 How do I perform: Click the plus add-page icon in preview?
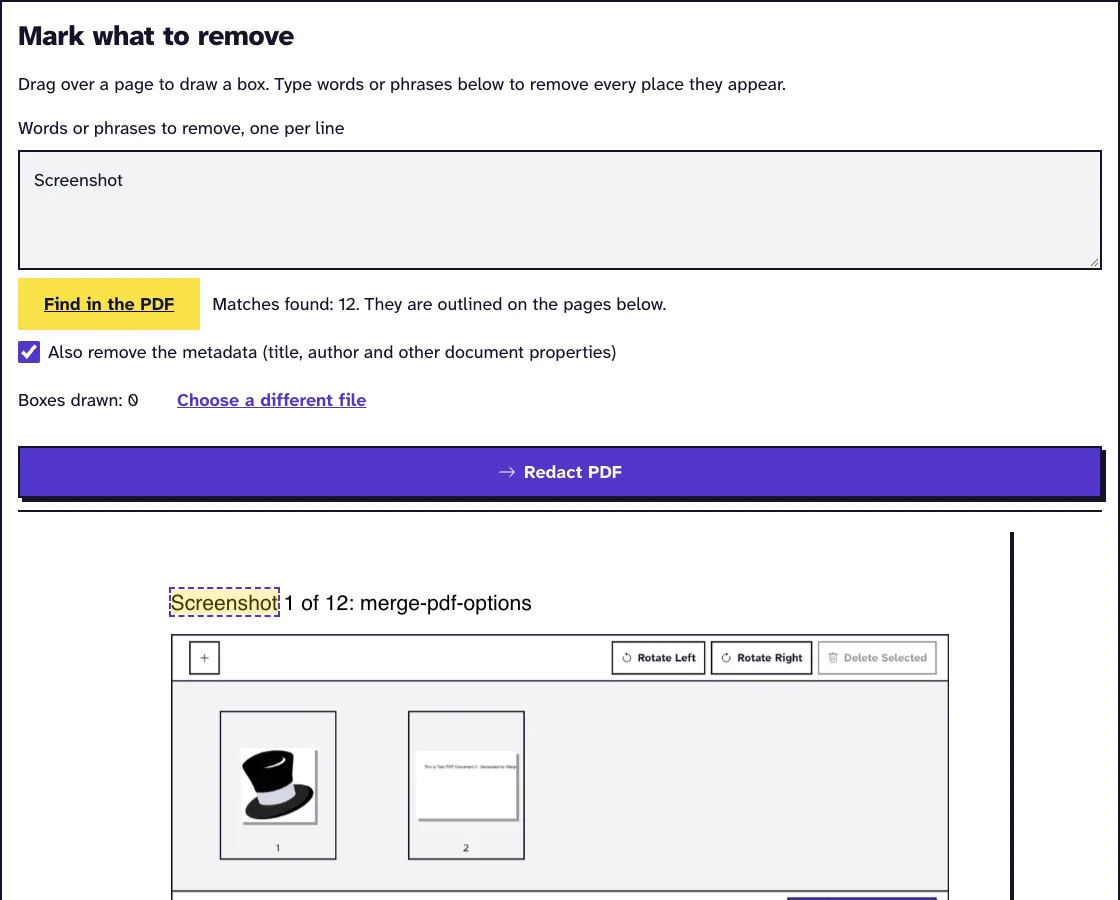204,658
